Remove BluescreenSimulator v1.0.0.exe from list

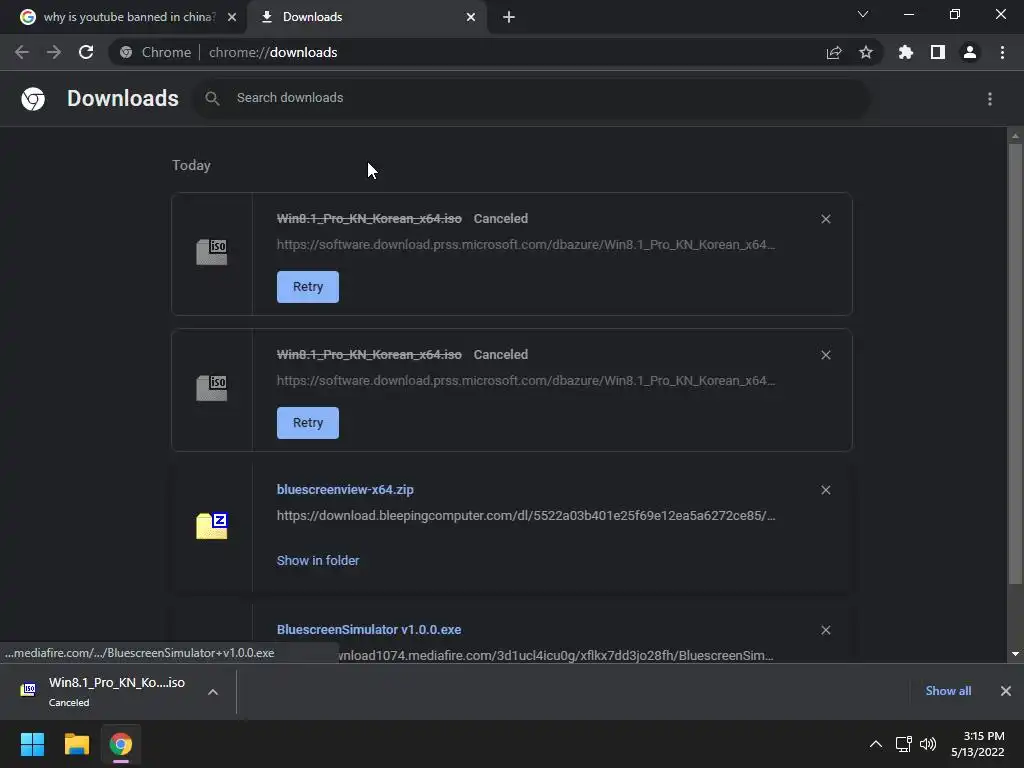(826, 630)
